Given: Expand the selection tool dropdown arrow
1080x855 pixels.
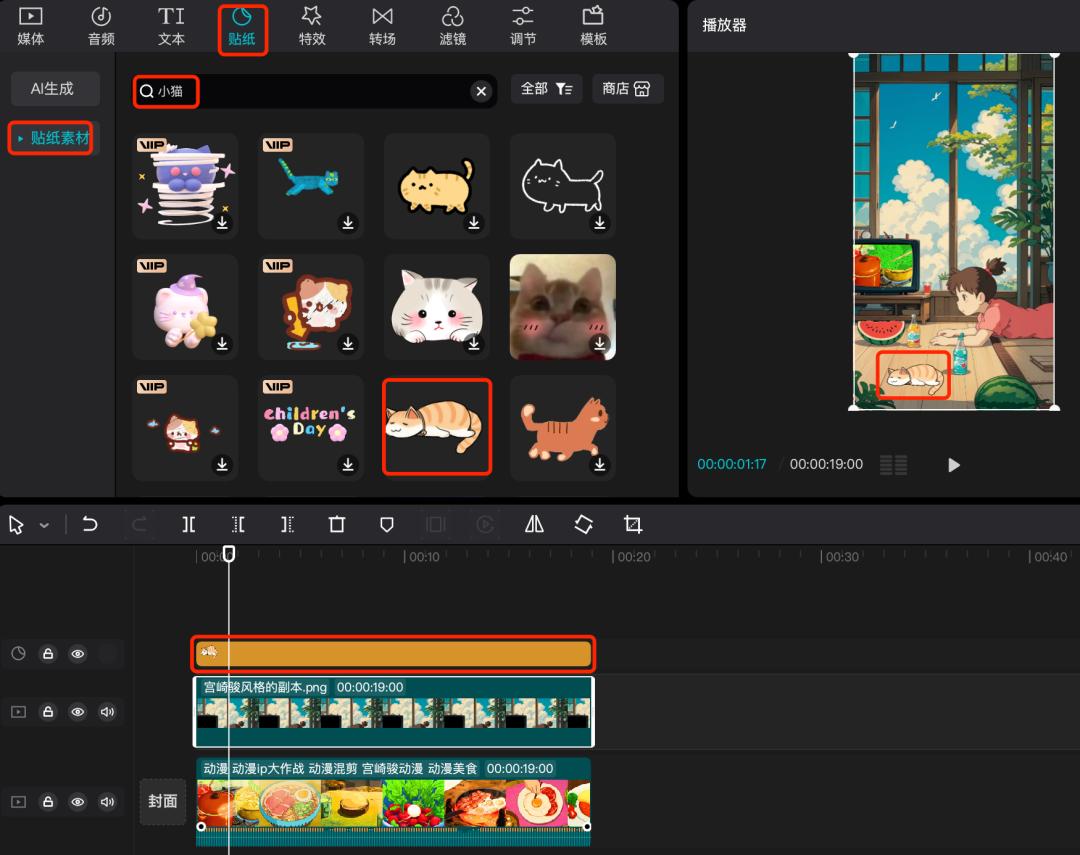Looking at the screenshot, I should point(44,525).
